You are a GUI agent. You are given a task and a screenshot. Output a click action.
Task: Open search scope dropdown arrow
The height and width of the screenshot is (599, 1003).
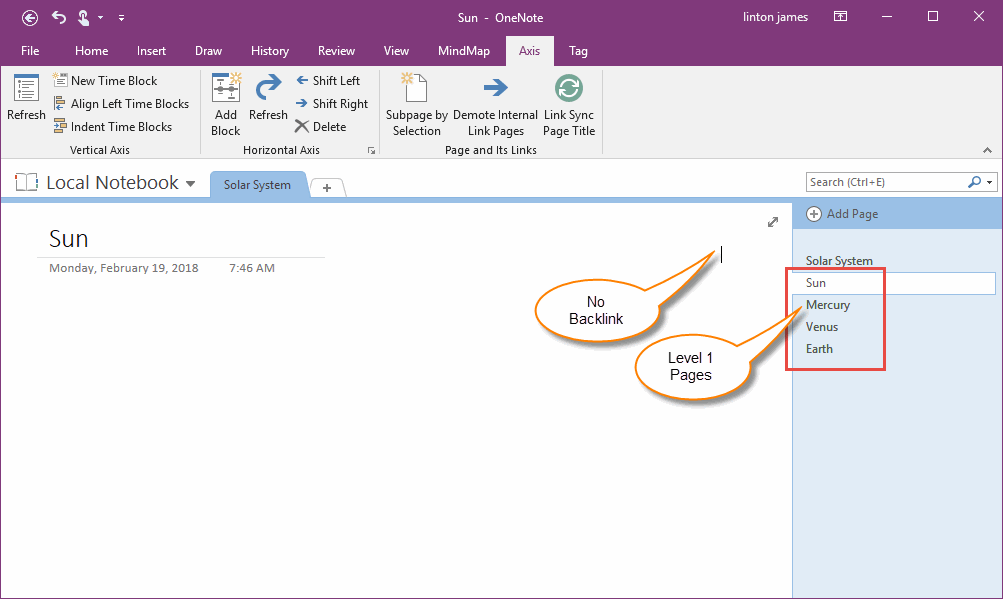990,182
